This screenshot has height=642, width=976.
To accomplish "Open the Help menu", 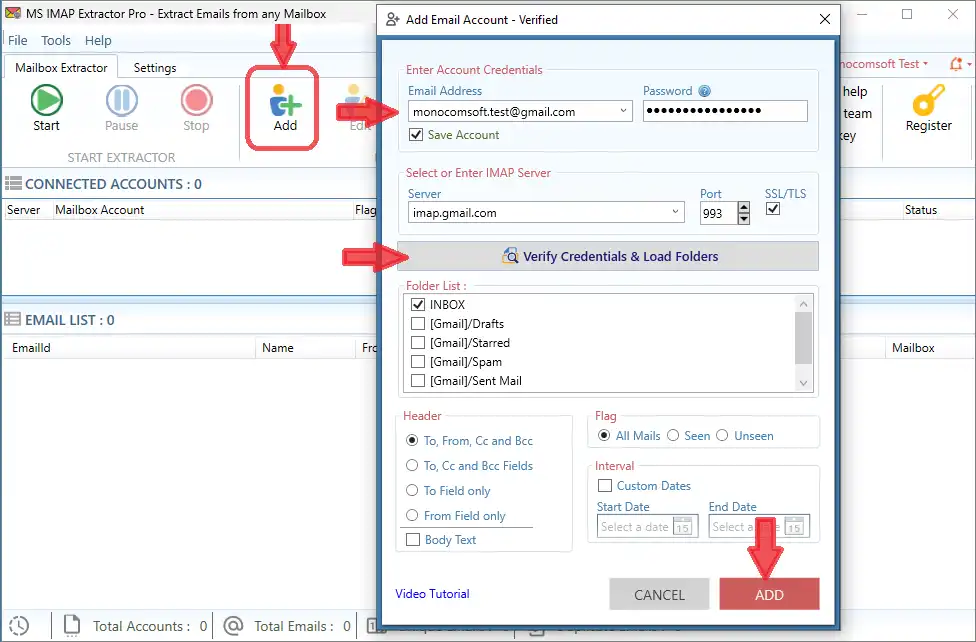I will 98,40.
